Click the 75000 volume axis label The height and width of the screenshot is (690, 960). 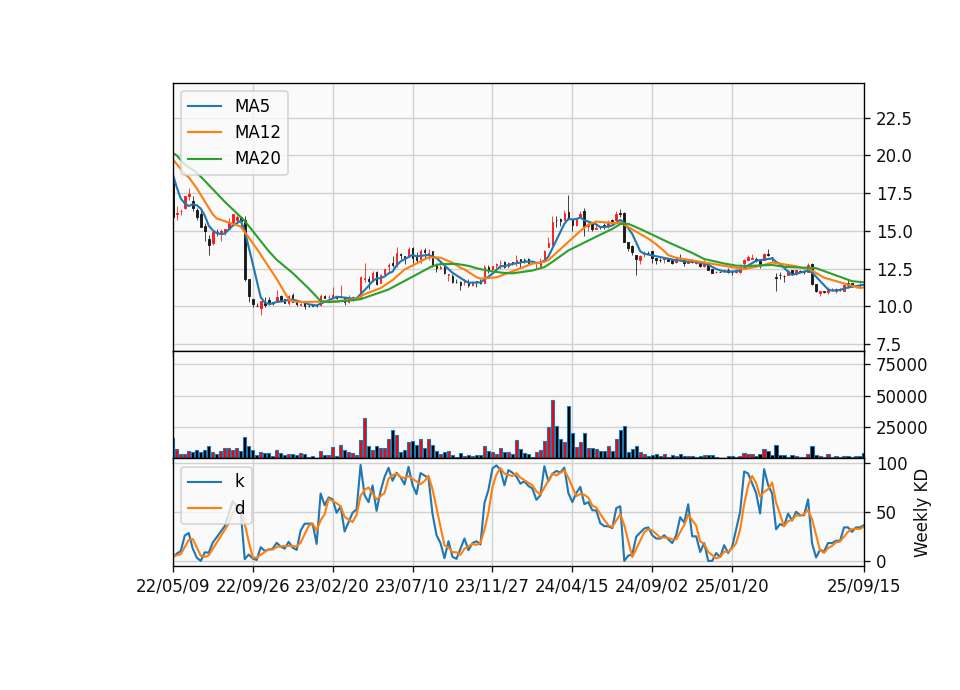pyautogui.click(x=902, y=365)
